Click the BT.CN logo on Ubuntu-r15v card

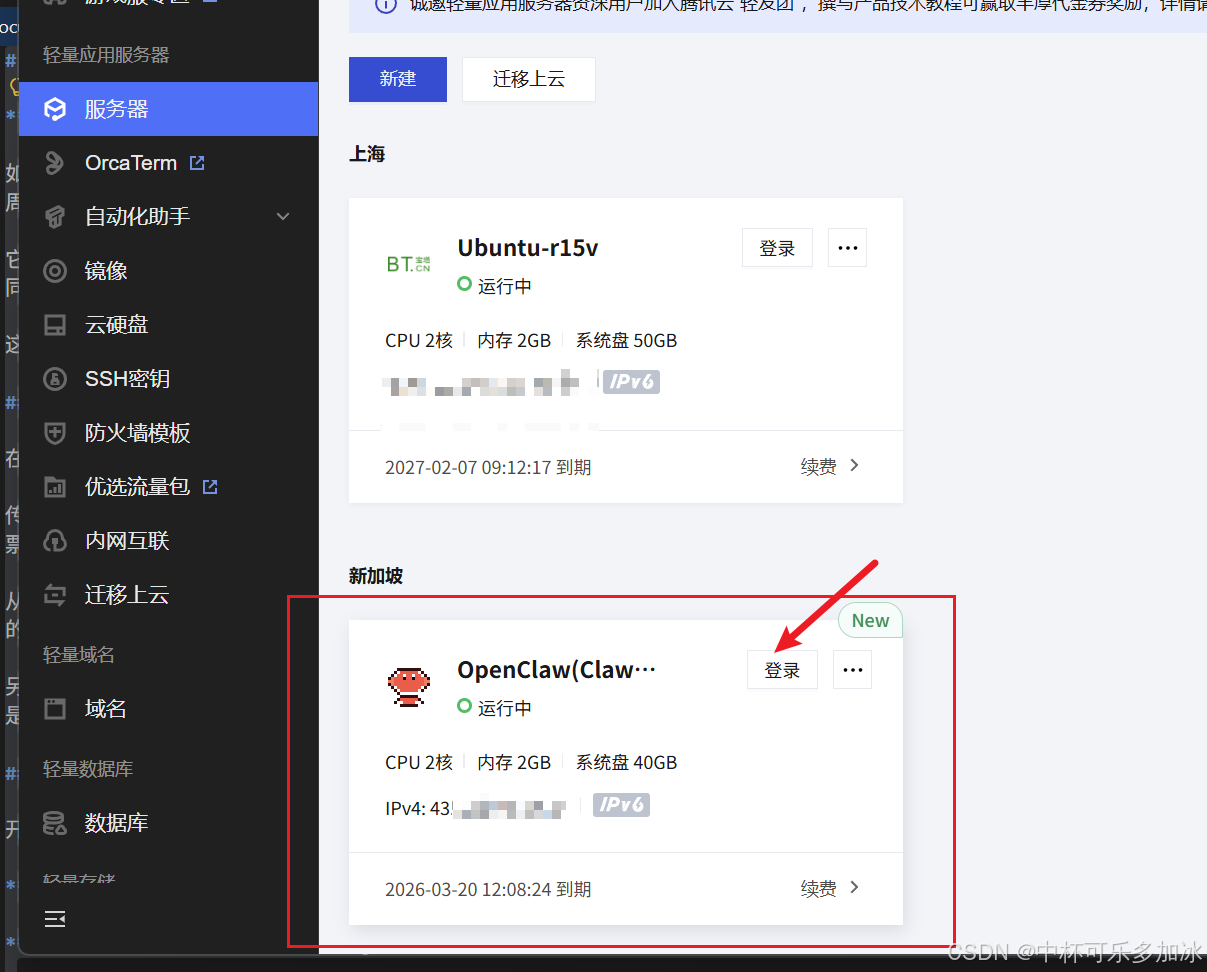408,264
